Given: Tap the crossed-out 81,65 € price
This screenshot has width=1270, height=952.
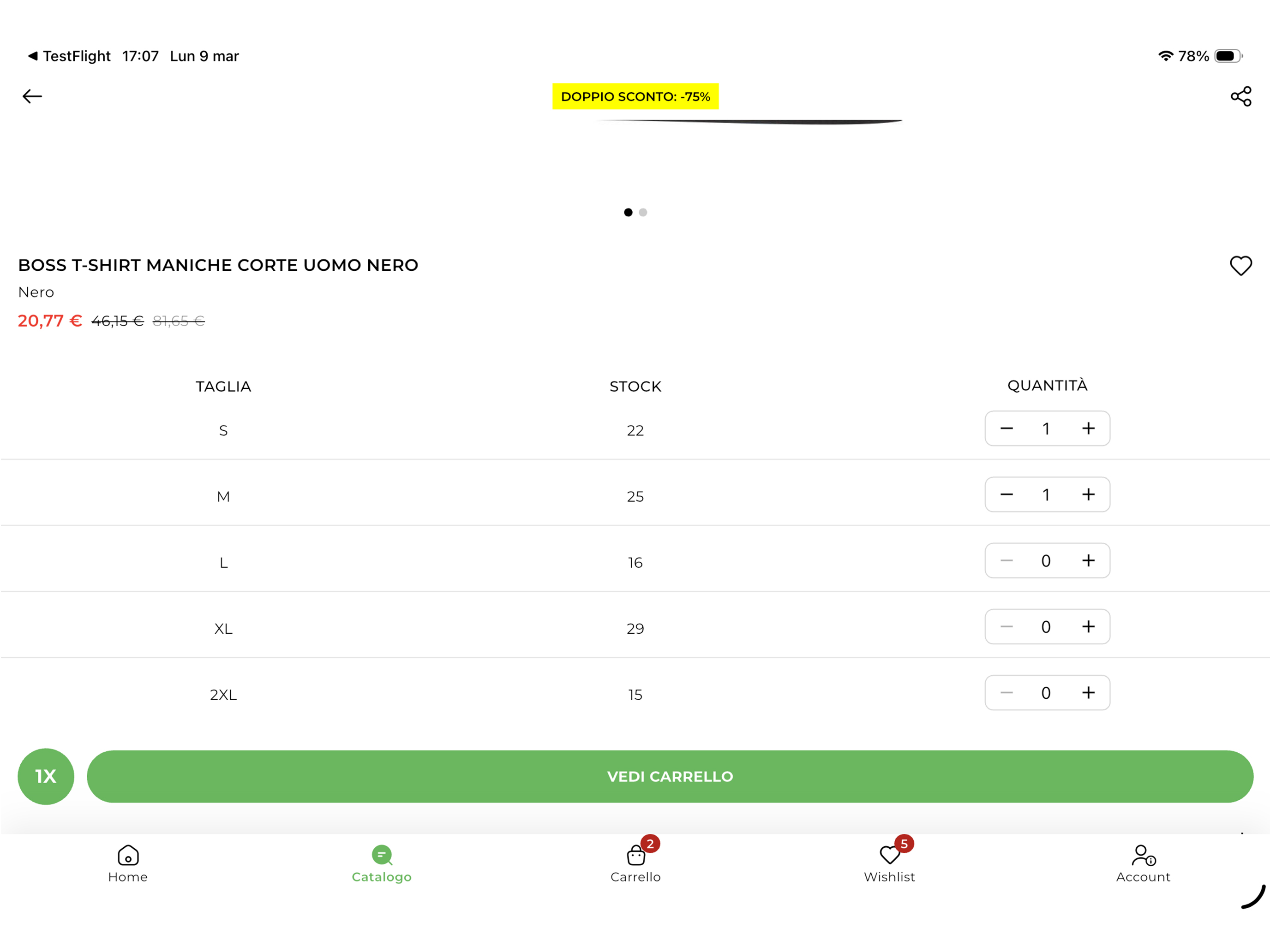Looking at the screenshot, I should (x=179, y=321).
